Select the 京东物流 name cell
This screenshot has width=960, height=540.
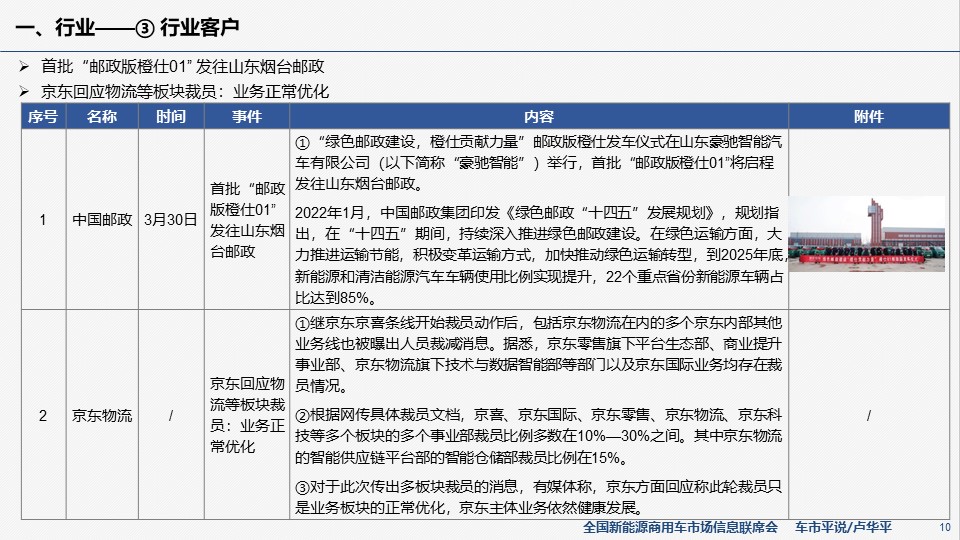pyautogui.click(x=102, y=415)
